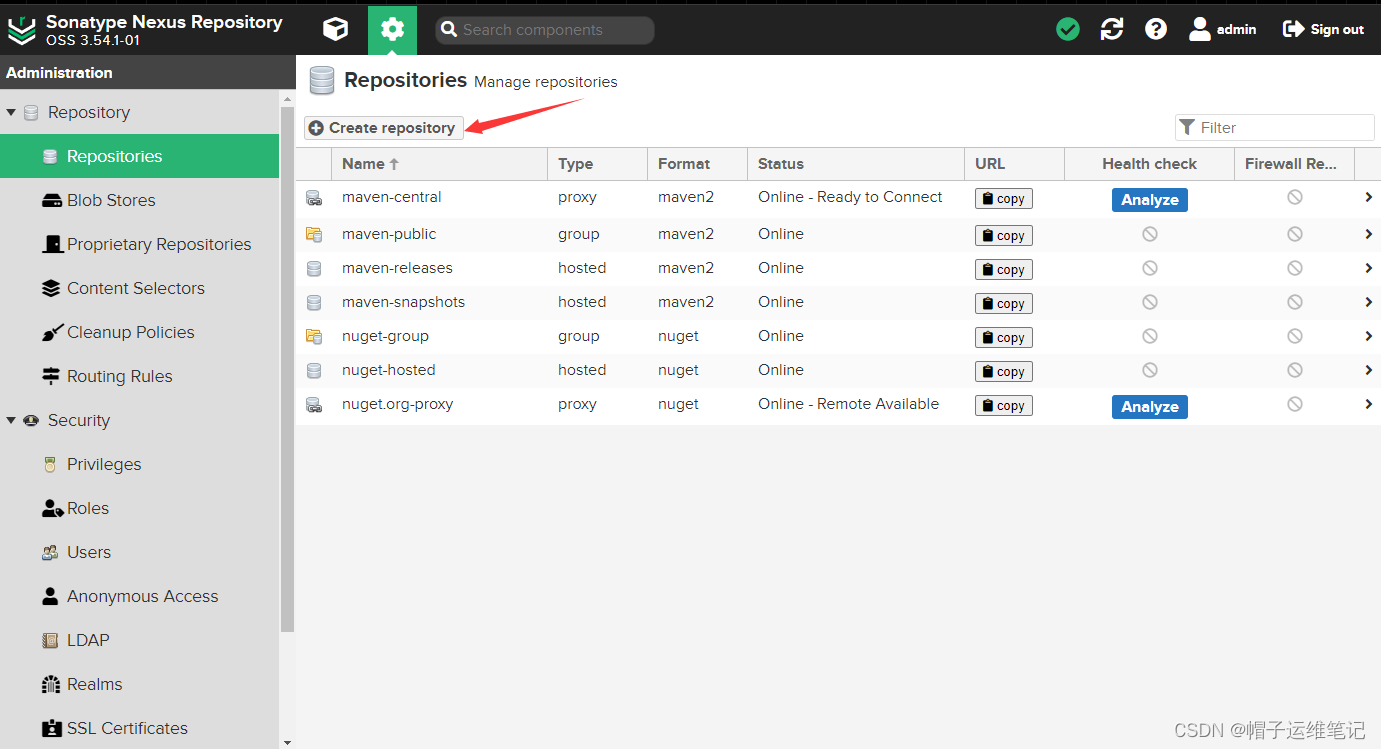Viewport: 1381px width, 749px height.
Task: Copy URL for maven-central
Action: (1004, 199)
